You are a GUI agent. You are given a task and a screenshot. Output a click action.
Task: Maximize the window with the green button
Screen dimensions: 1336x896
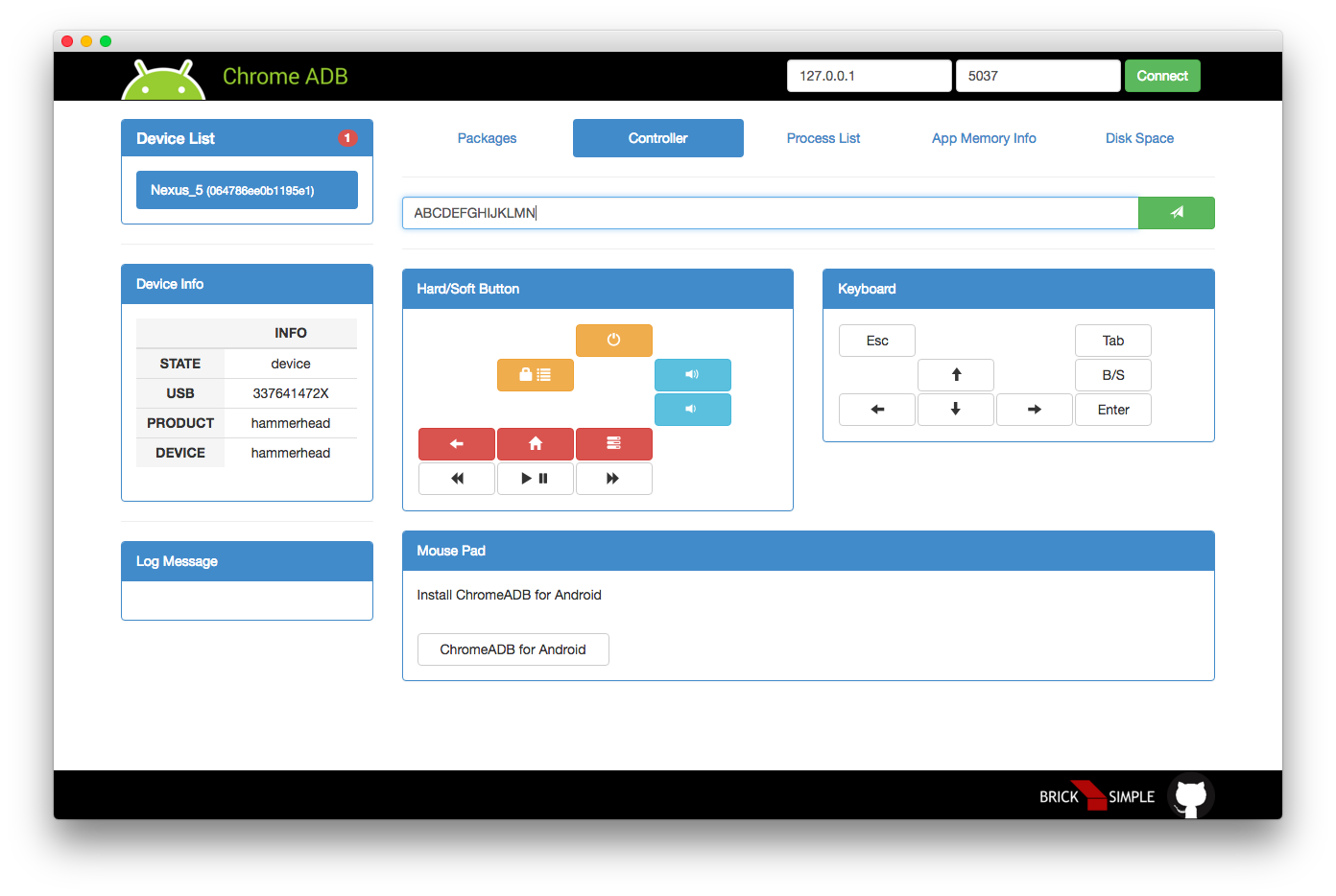tap(106, 41)
